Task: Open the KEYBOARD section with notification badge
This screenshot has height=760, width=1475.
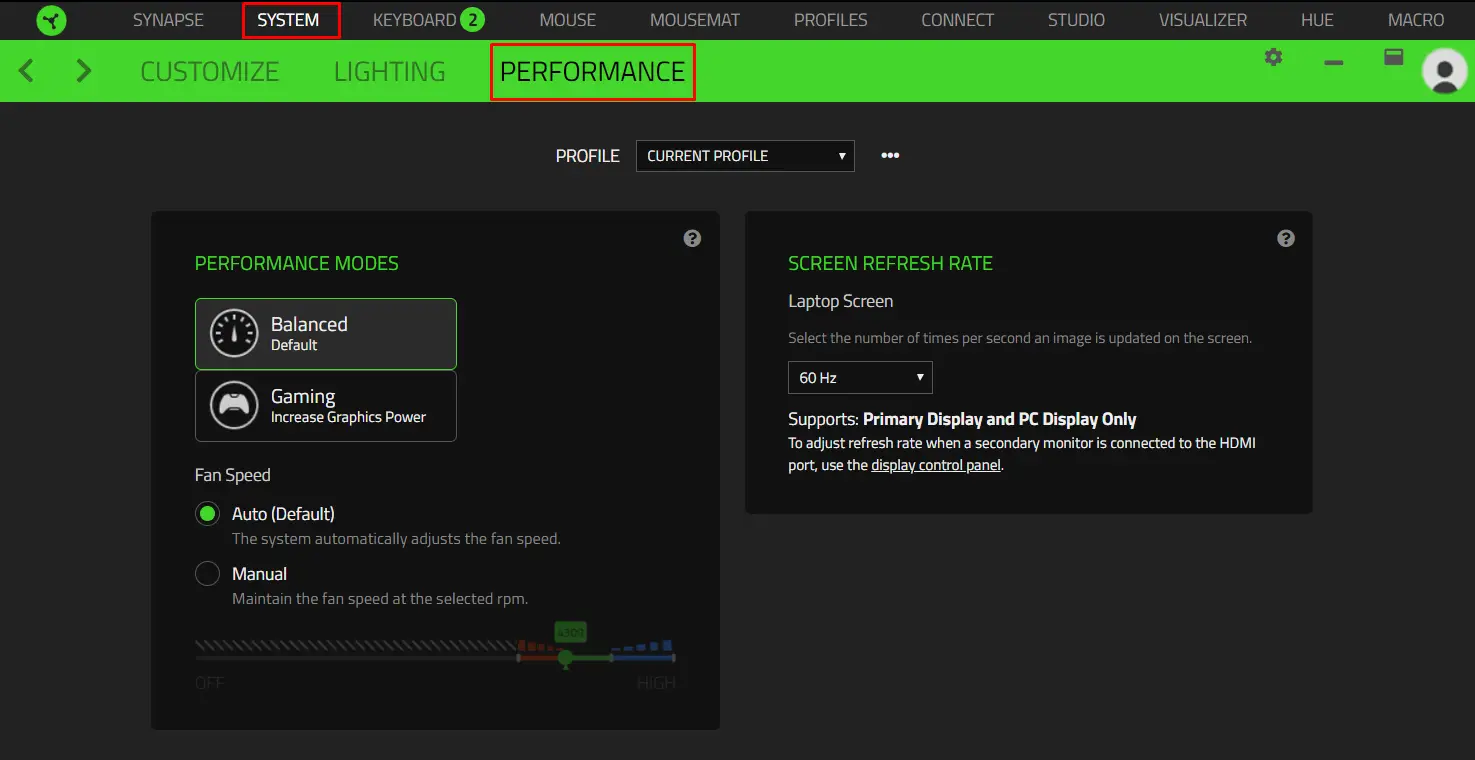Action: click(420, 20)
